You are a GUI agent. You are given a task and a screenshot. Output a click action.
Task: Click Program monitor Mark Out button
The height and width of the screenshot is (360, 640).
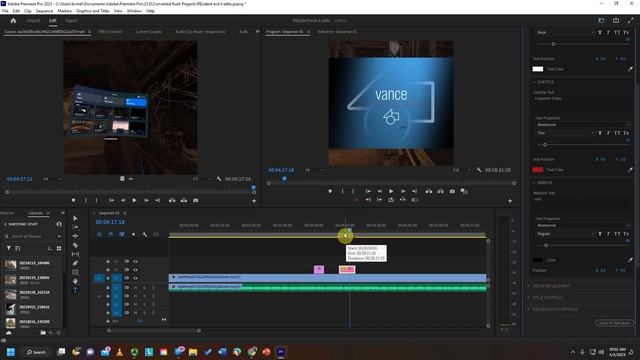353,191
